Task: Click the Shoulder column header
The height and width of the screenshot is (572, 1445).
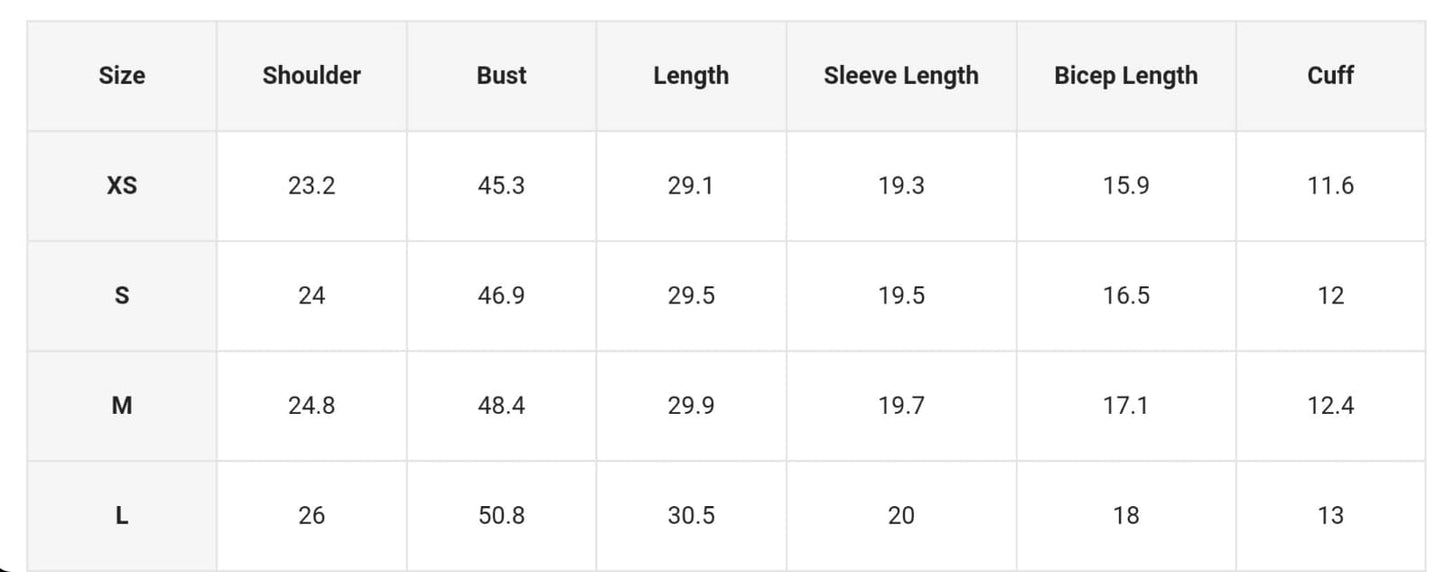Action: click(312, 76)
